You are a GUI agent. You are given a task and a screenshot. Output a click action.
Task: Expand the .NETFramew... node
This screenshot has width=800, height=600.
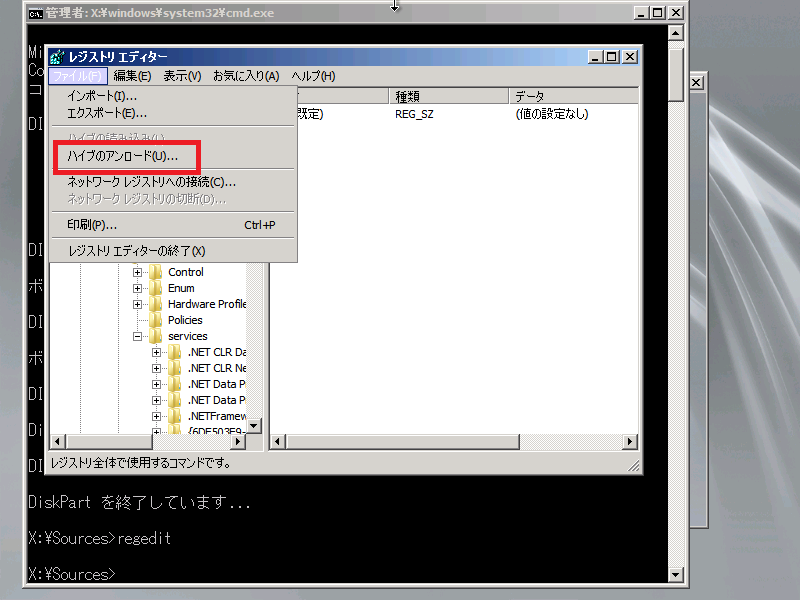[157, 416]
